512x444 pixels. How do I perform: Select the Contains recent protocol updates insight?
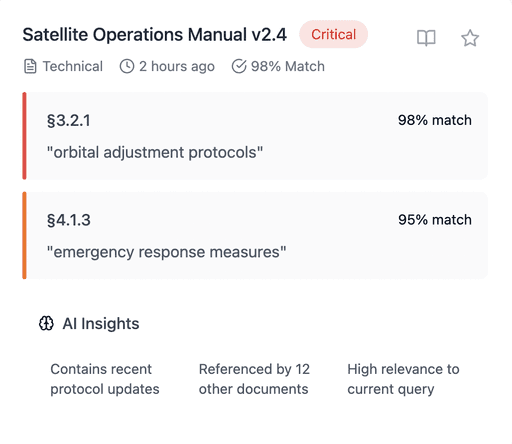point(105,379)
